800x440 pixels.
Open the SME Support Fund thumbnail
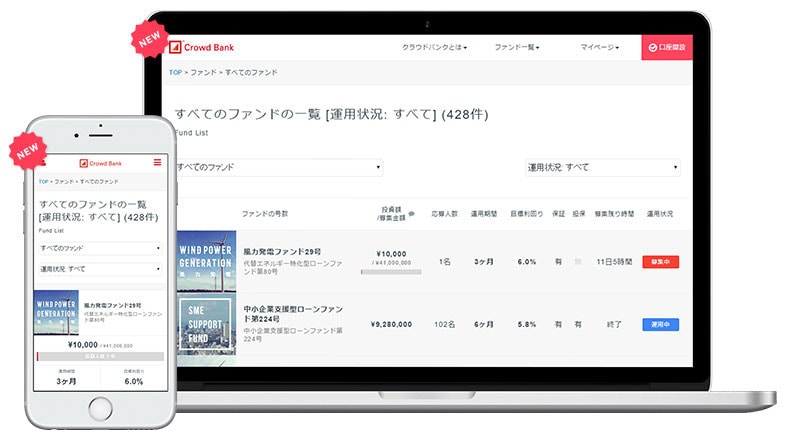206,325
